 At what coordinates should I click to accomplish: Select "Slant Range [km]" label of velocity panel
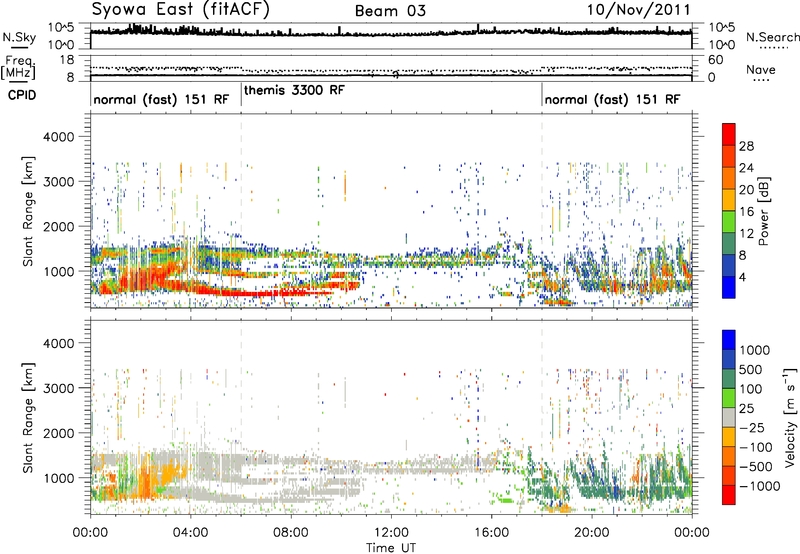click(28, 417)
